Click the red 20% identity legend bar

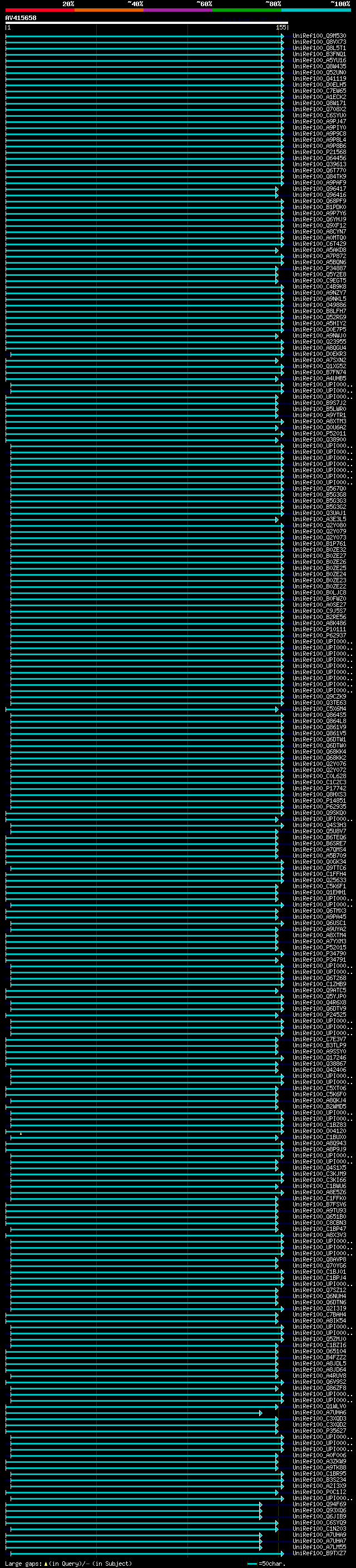tap(40, 10)
